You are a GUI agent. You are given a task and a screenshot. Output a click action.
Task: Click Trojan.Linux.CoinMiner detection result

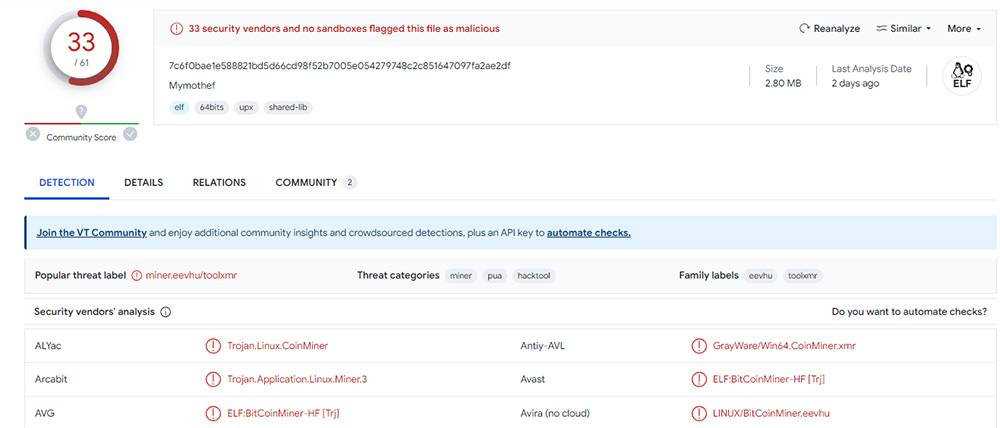click(x=277, y=346)
